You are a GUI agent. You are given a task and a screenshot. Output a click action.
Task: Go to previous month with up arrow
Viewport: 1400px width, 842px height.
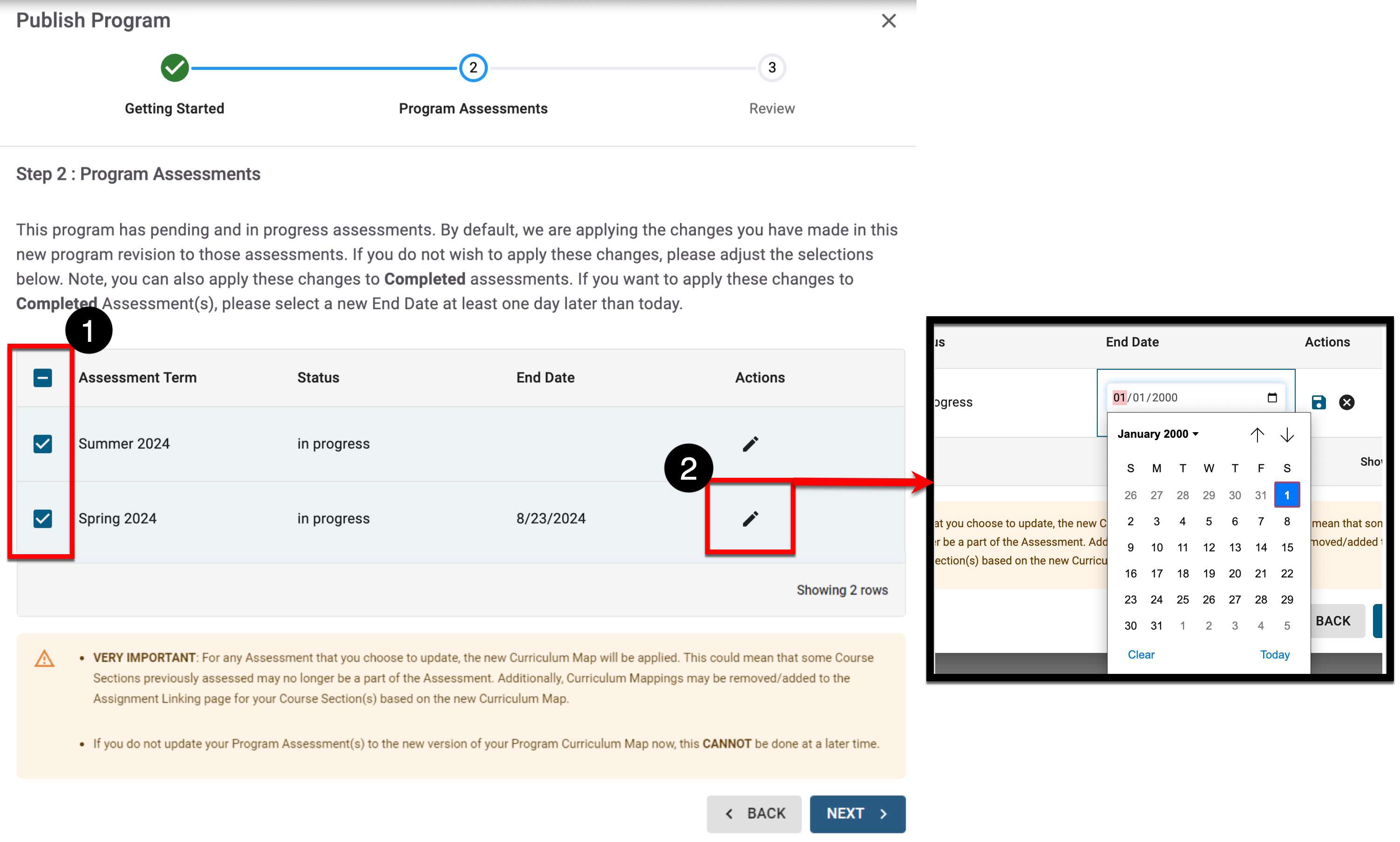[1257, 435]
